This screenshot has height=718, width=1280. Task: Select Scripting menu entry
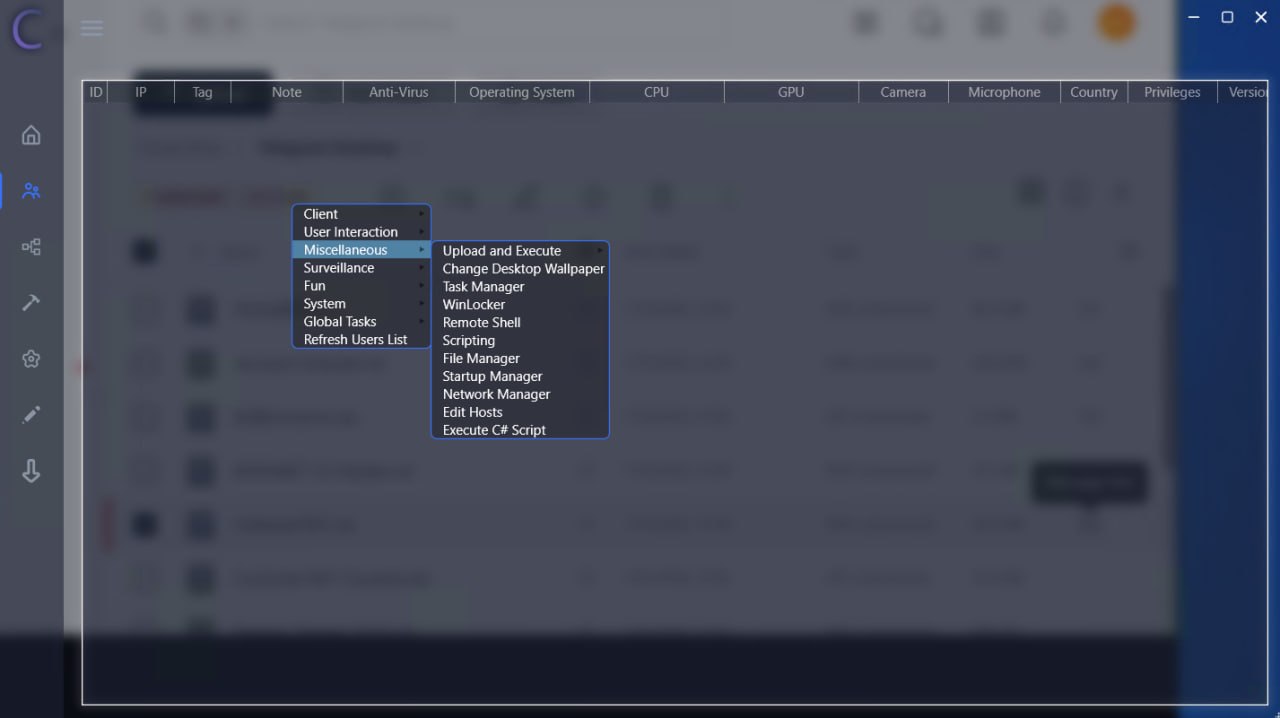click(520, 341)
